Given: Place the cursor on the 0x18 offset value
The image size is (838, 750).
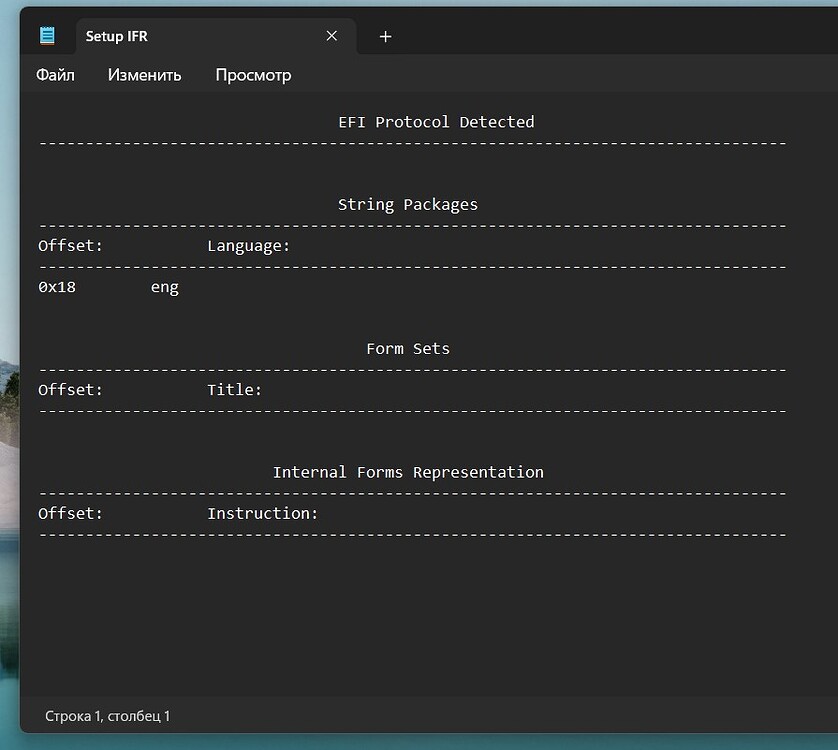Looking at the screenshot, I should (x=57, y=287).
